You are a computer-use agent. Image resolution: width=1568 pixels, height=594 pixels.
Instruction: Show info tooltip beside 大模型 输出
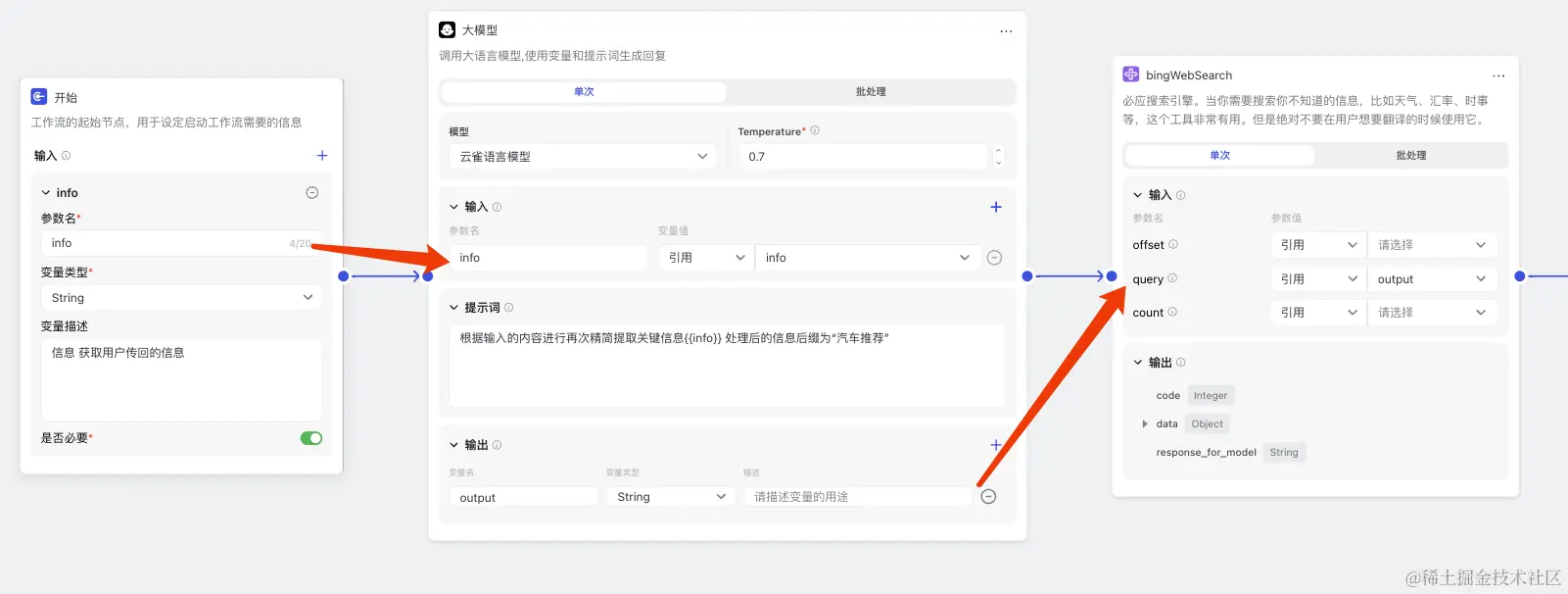click(497, 445)
